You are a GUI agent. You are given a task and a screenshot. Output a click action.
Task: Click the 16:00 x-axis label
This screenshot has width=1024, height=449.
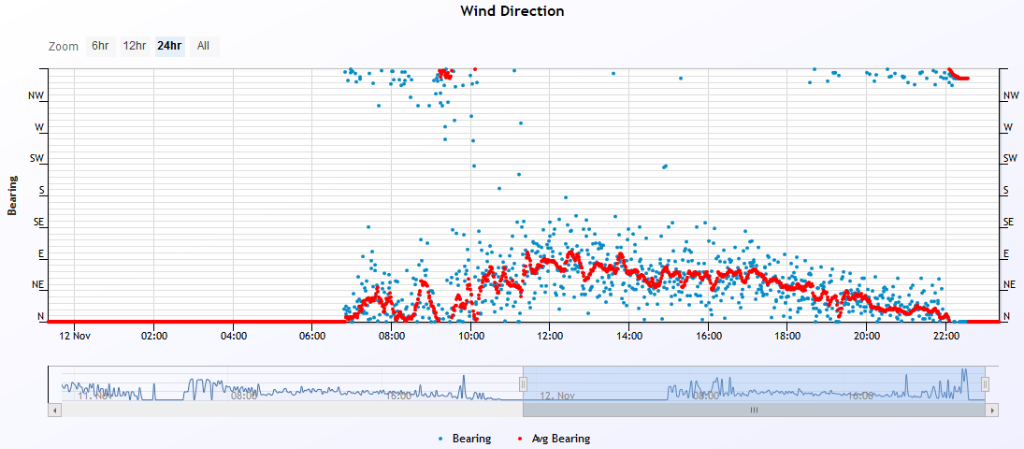tap(709, 336)
